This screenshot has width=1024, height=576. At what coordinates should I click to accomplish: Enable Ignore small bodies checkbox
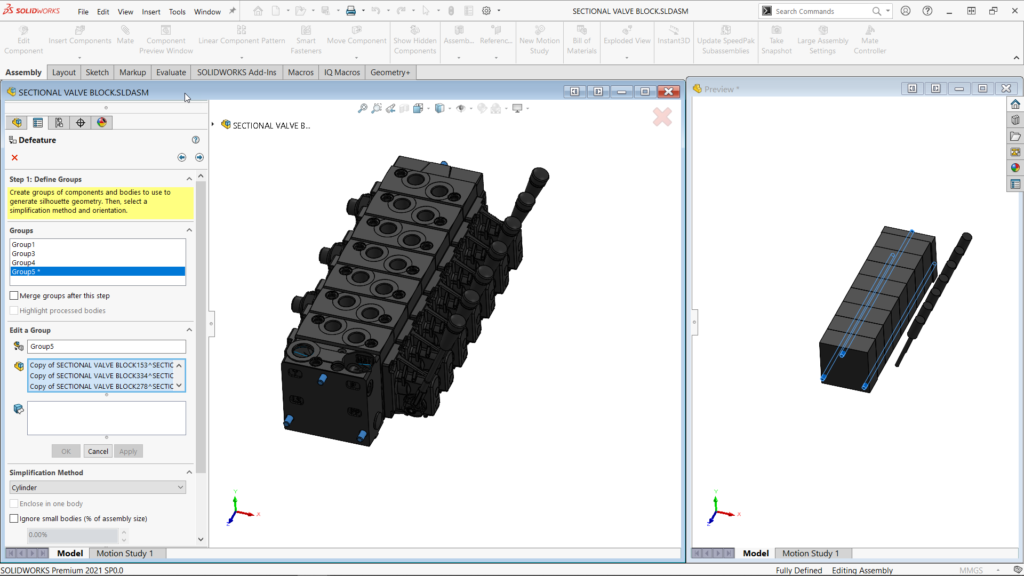14,519
